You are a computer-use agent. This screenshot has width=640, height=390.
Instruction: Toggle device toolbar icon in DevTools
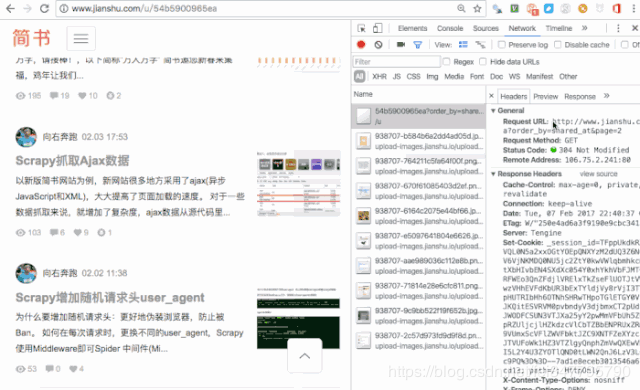pyautogui.click(x=378, y=28)
